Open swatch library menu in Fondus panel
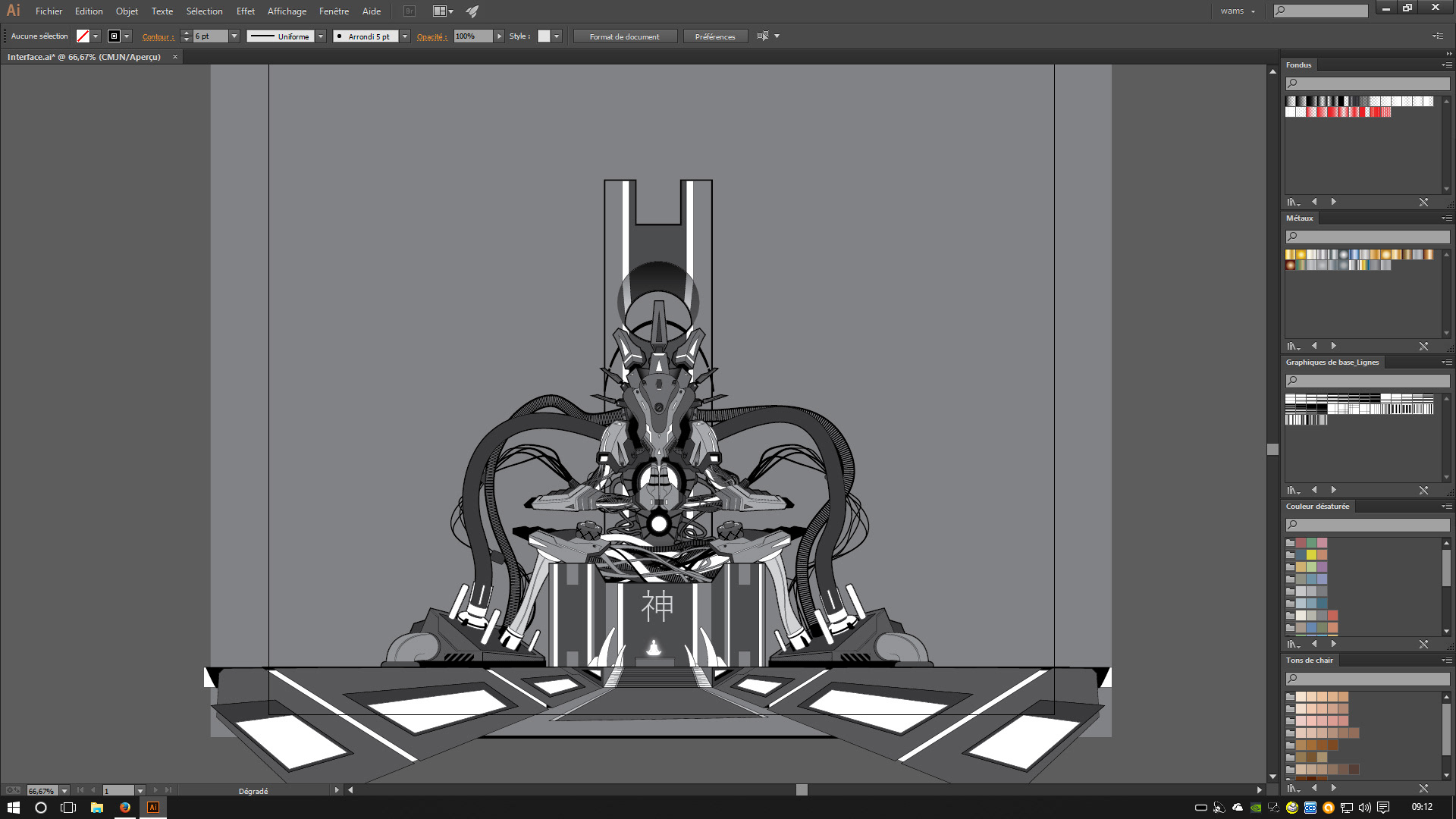The image size is (1456, 819). pos(1293,202)
